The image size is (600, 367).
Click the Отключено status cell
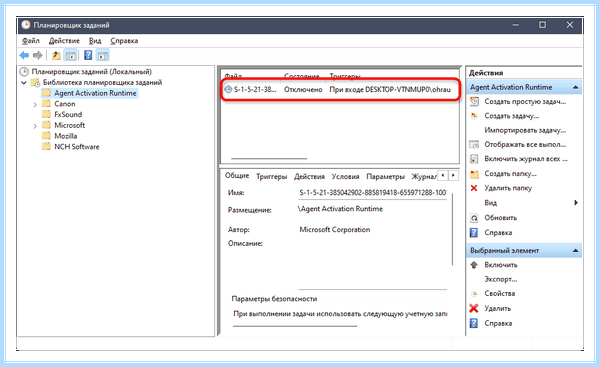(303, 90)
